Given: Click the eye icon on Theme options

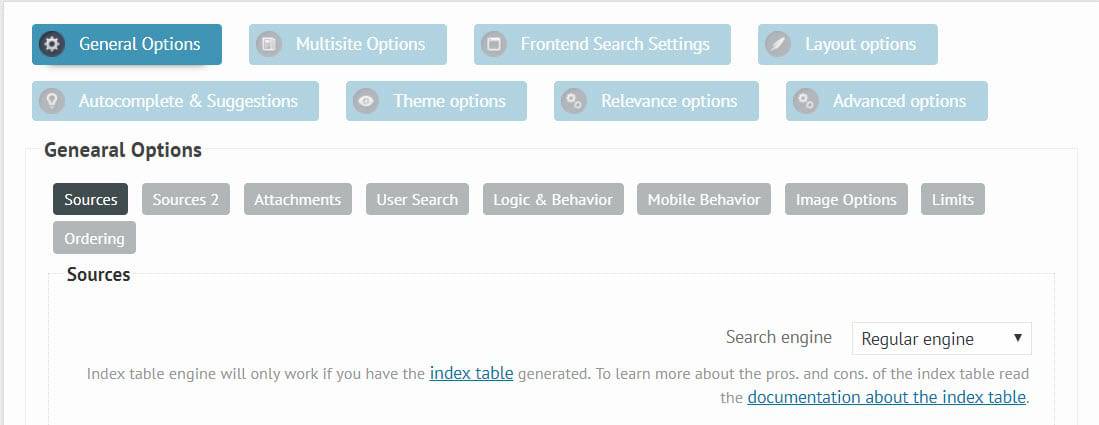Looking at the screenshot, I should tap(366, 101).
